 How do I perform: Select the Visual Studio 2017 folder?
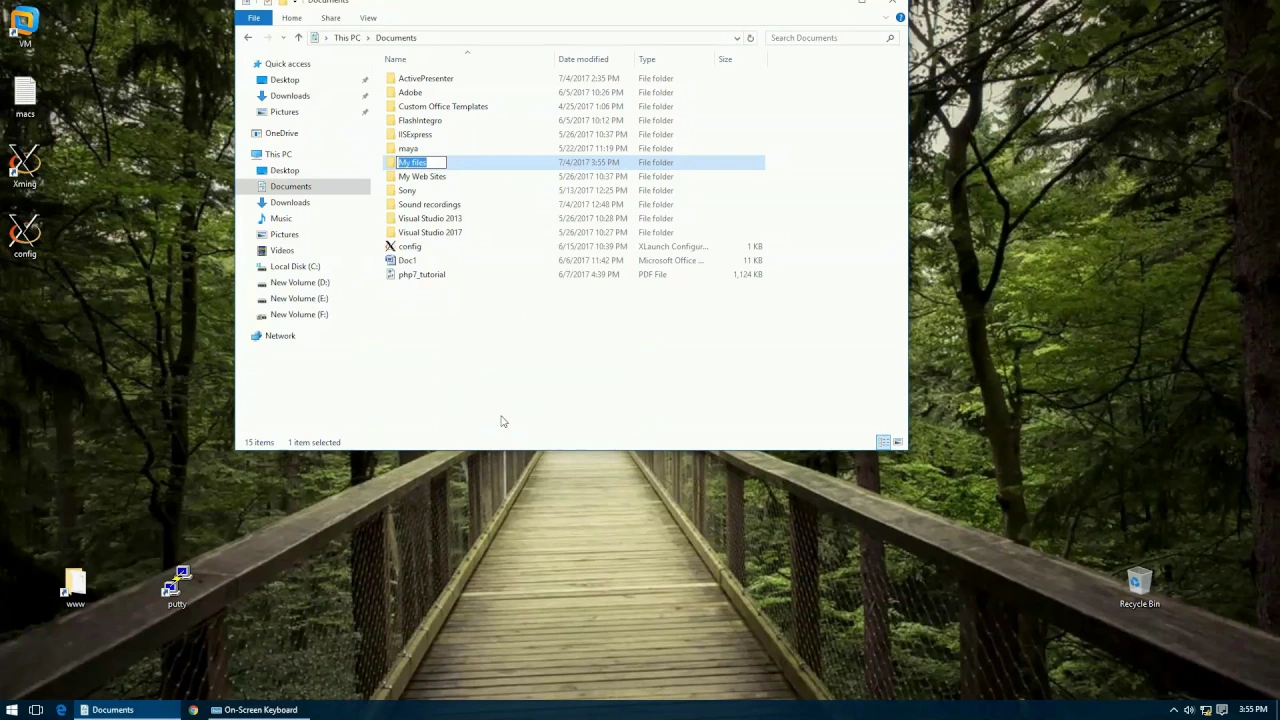click(430, 232)
